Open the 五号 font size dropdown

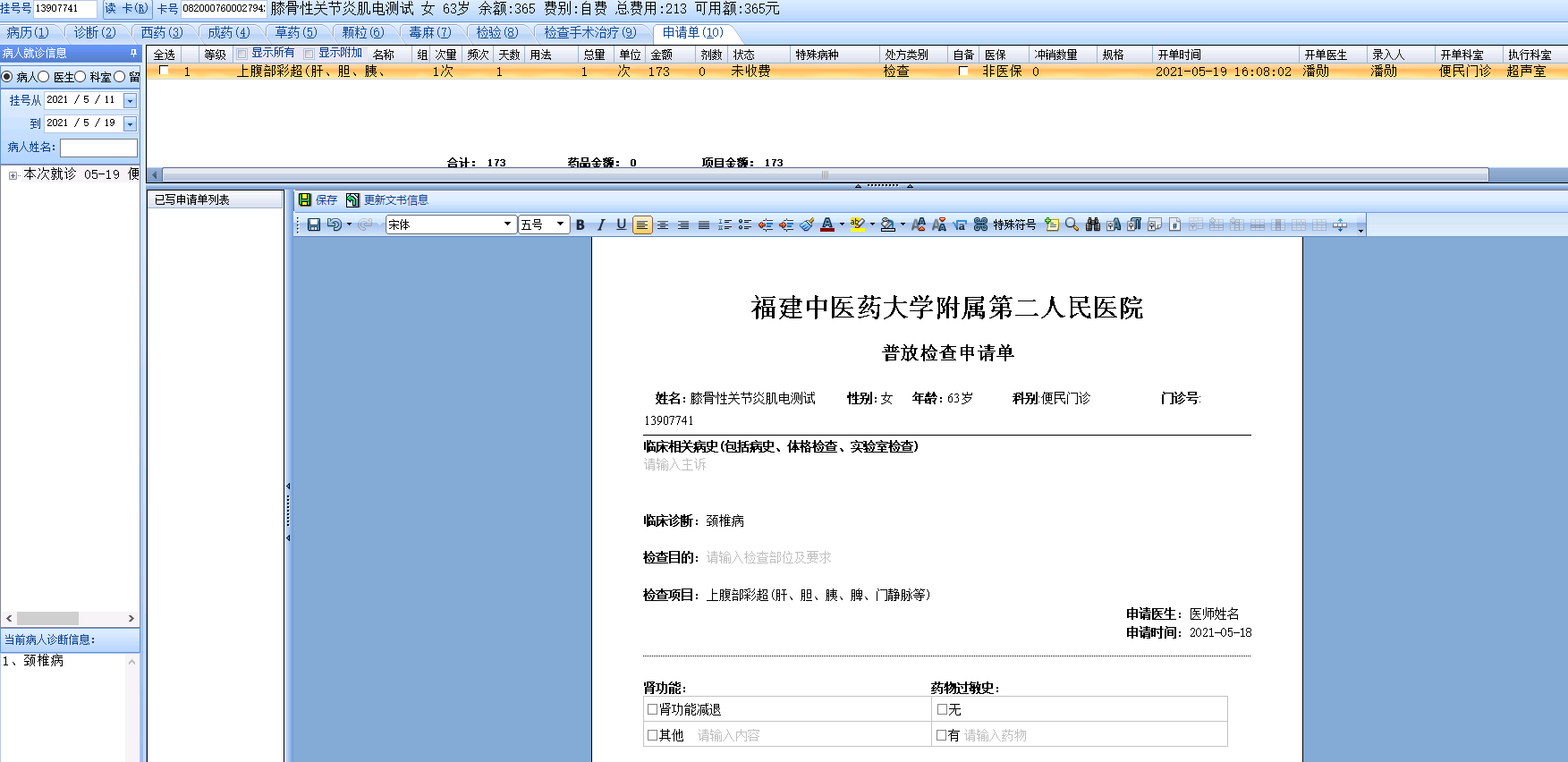pyautogui.click(x=561, y=224)
